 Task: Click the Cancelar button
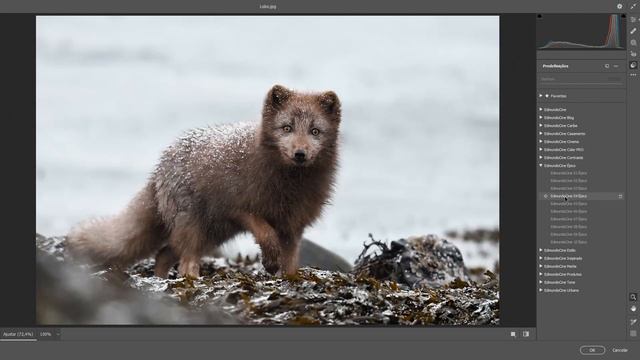pyautogui.click(x=620, y=350)
